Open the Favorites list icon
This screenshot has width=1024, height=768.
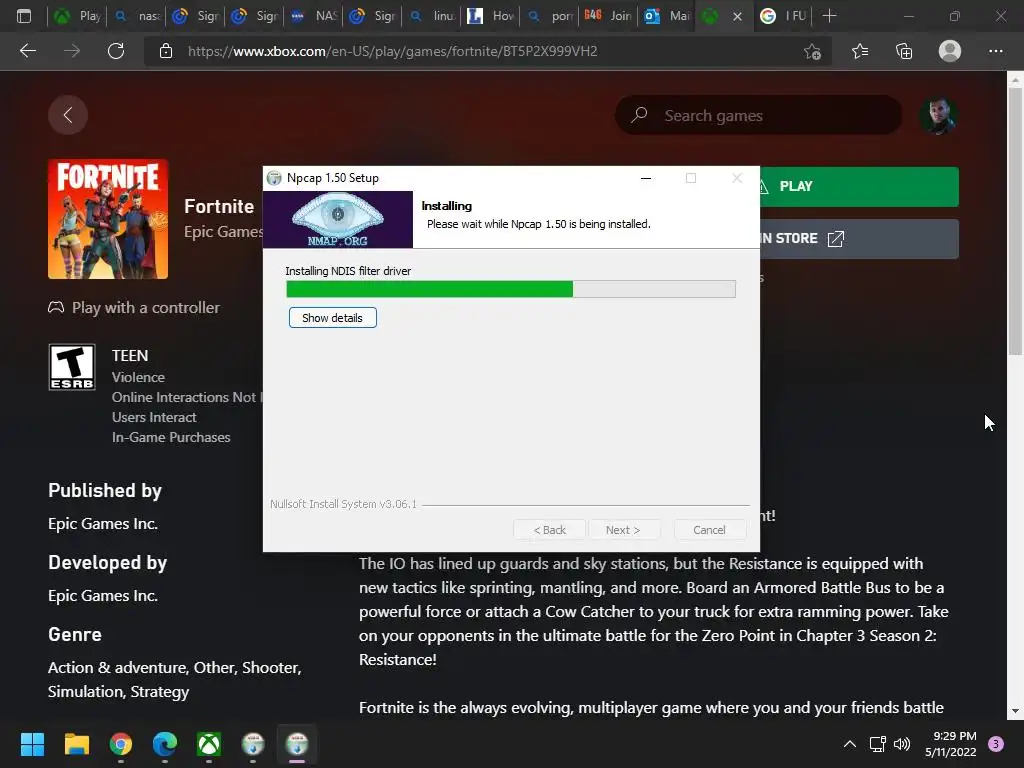pos(860,51)
